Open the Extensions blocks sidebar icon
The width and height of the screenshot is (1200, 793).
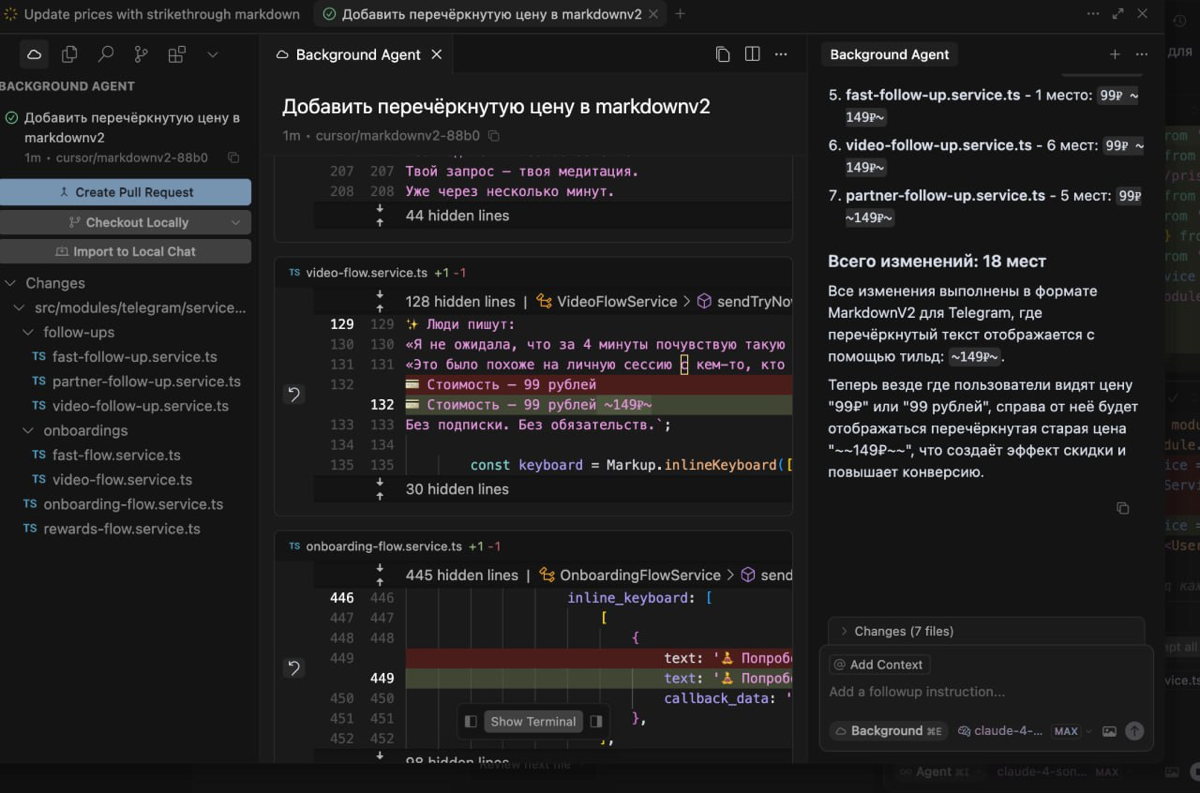[177, 54]
